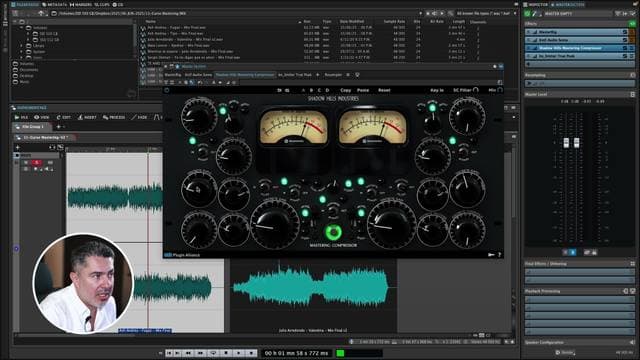Click Reset in the plugin toolbar
The height and width of the screenshot is (360, 640).
[x=384, y=90]
